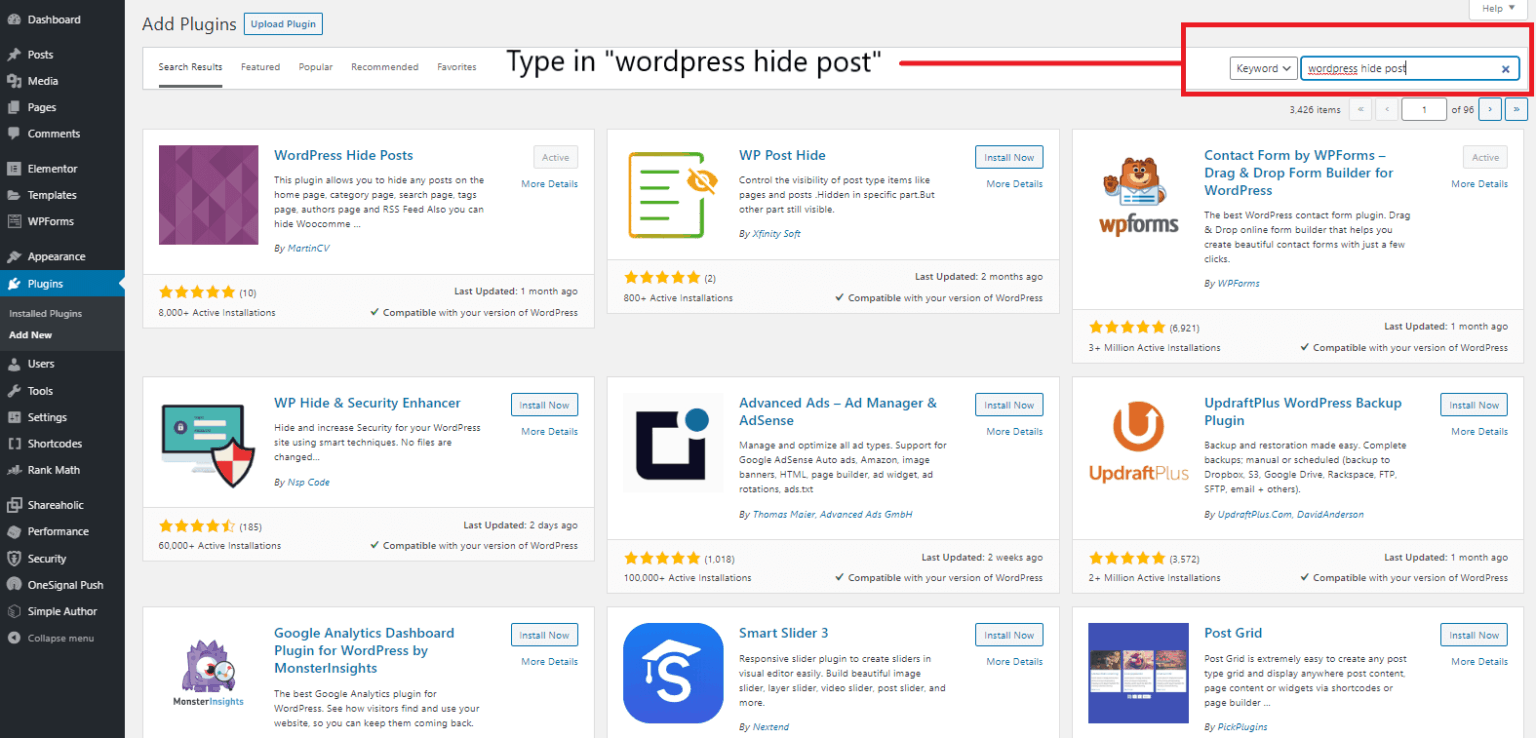Switch to the Favorites tab
Image resolution: width=1536 pixels, height=738 pixels.
457,67
